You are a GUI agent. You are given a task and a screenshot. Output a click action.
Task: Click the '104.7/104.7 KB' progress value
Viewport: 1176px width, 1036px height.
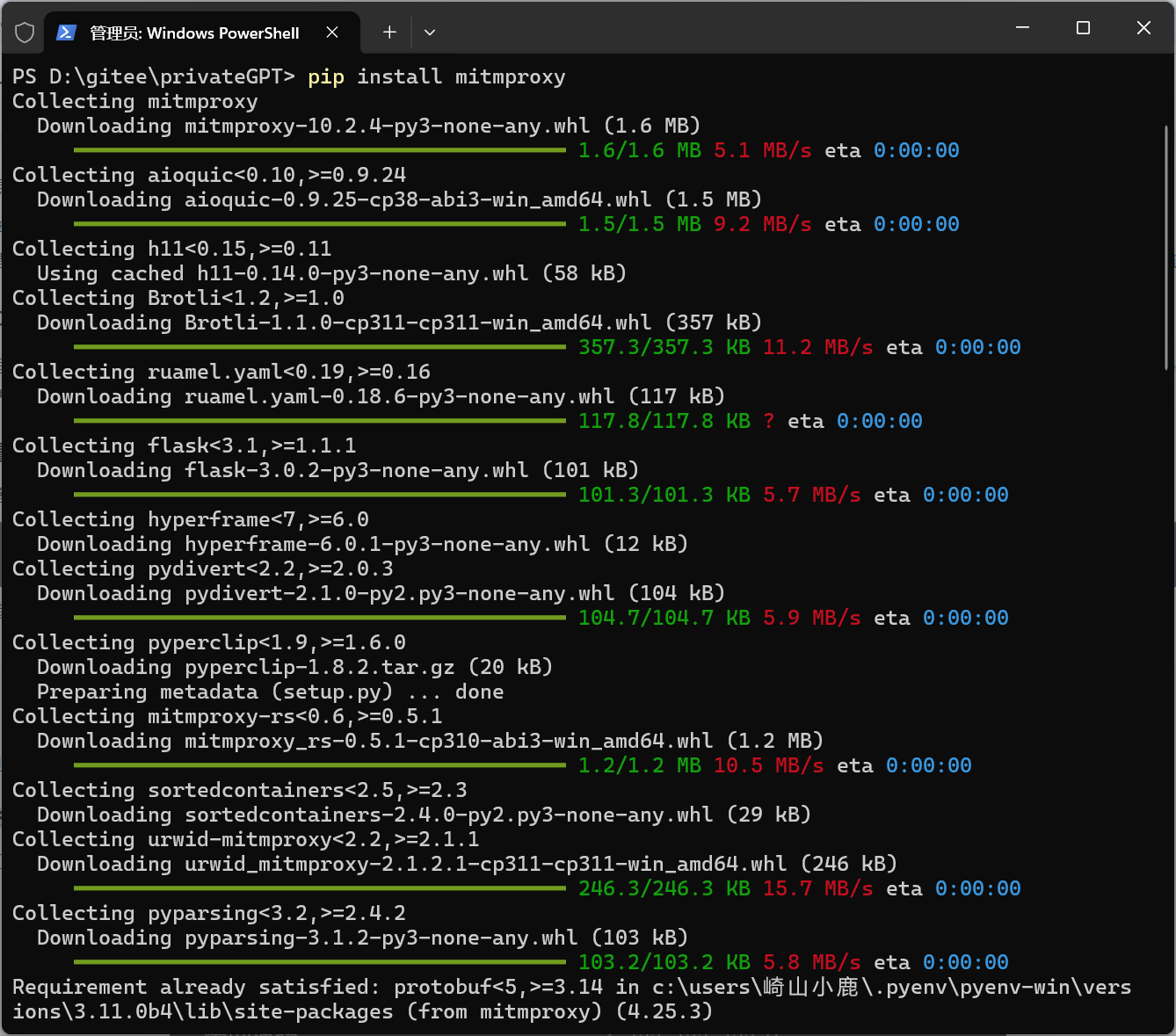664,619
